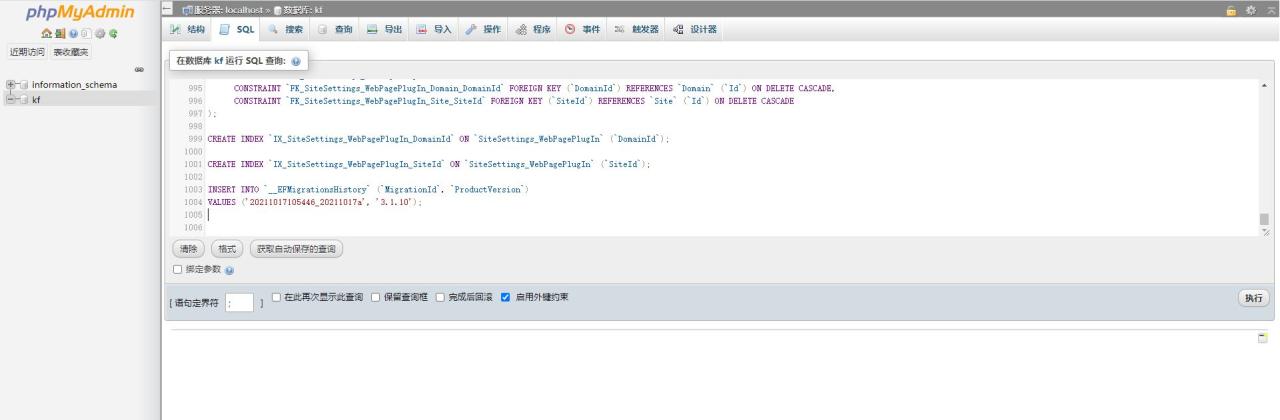Open the 事件 tab
This screenshot has width=1280, height=420.
(x=583, y=29)
